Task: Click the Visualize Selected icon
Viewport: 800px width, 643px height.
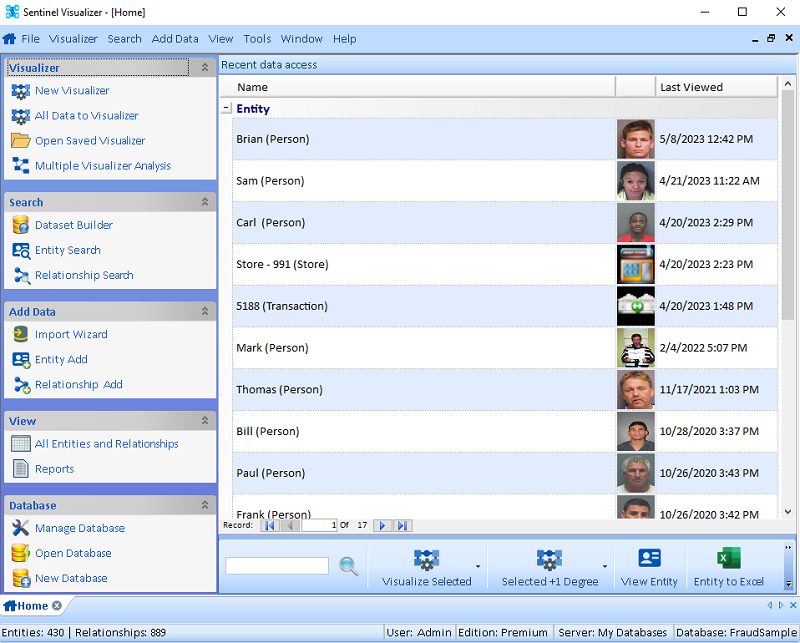Action: [x=427, y=560]
